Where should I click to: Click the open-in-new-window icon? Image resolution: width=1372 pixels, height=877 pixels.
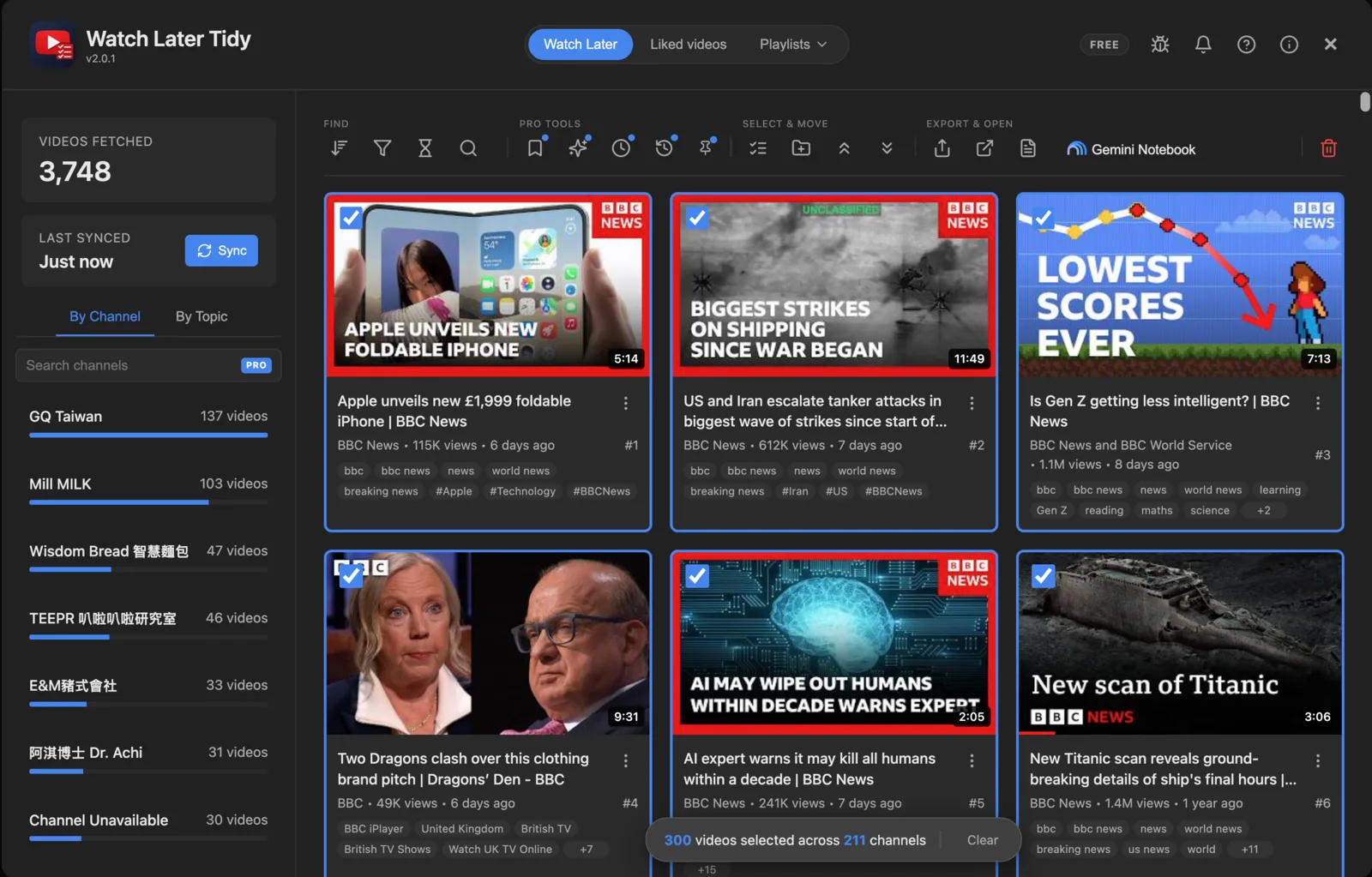pyautogui.click(x=985, y=148)
